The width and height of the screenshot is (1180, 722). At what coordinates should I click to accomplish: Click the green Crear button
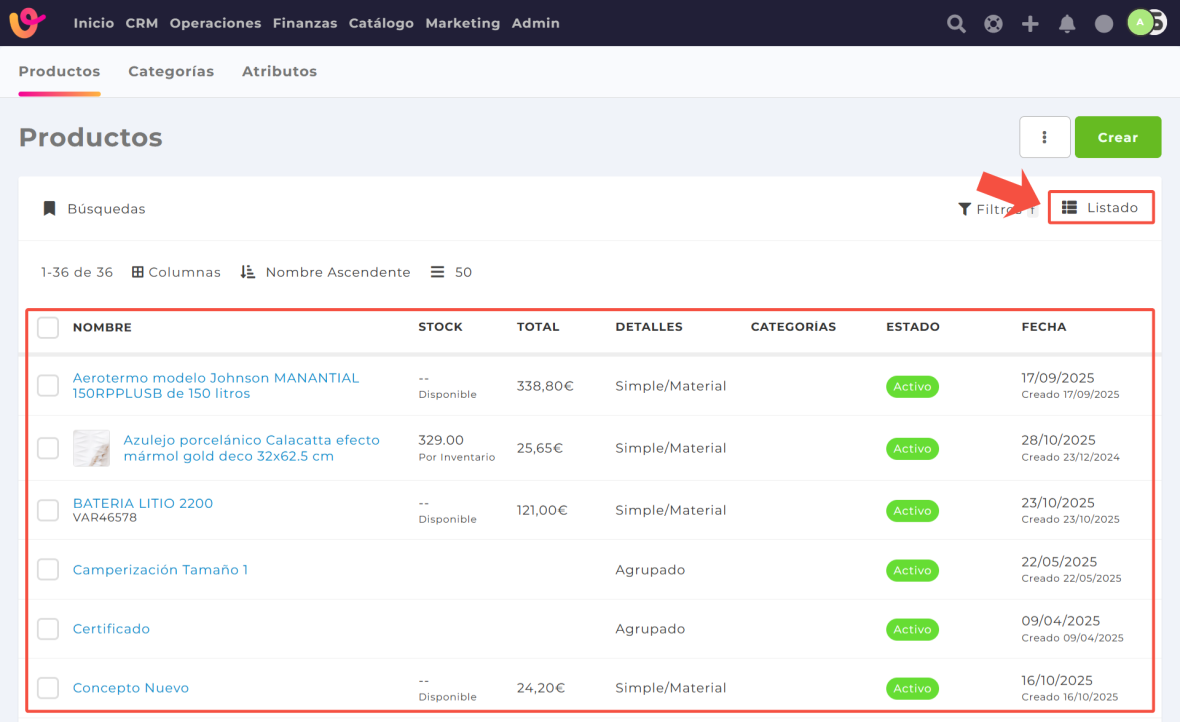point(1117,137)
